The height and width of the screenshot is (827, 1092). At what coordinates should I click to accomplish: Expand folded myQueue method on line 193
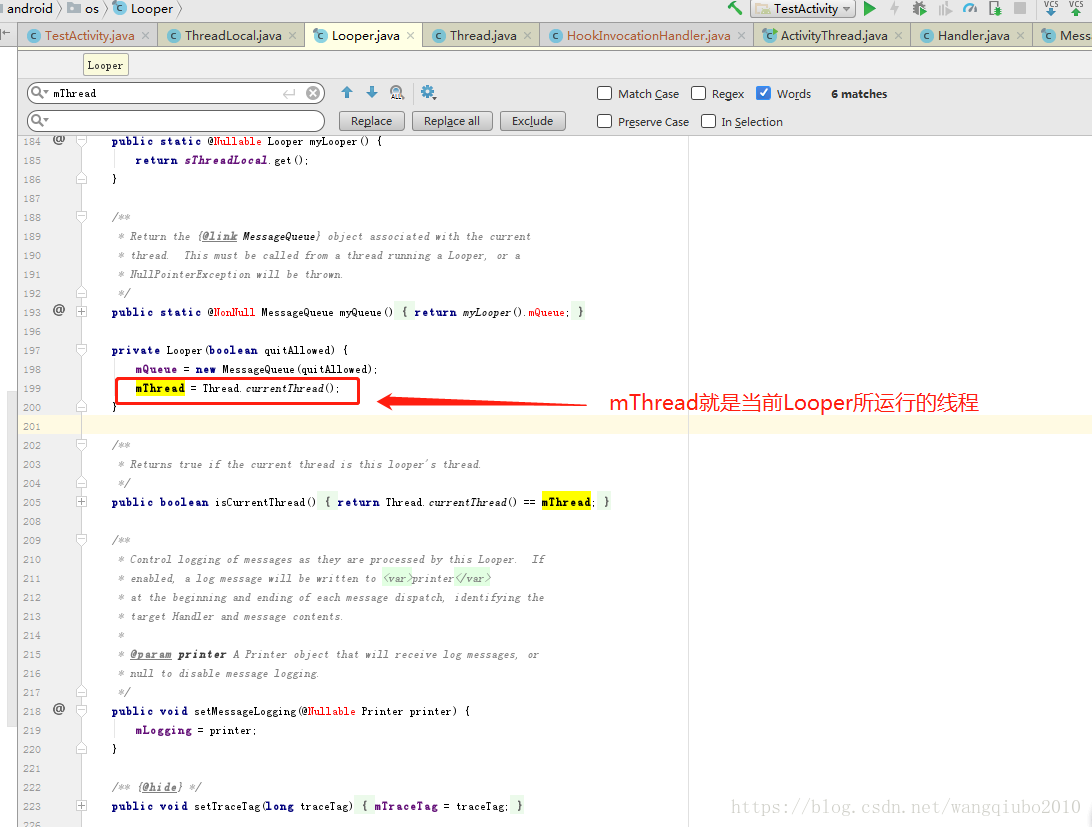[x=81, y=311]
